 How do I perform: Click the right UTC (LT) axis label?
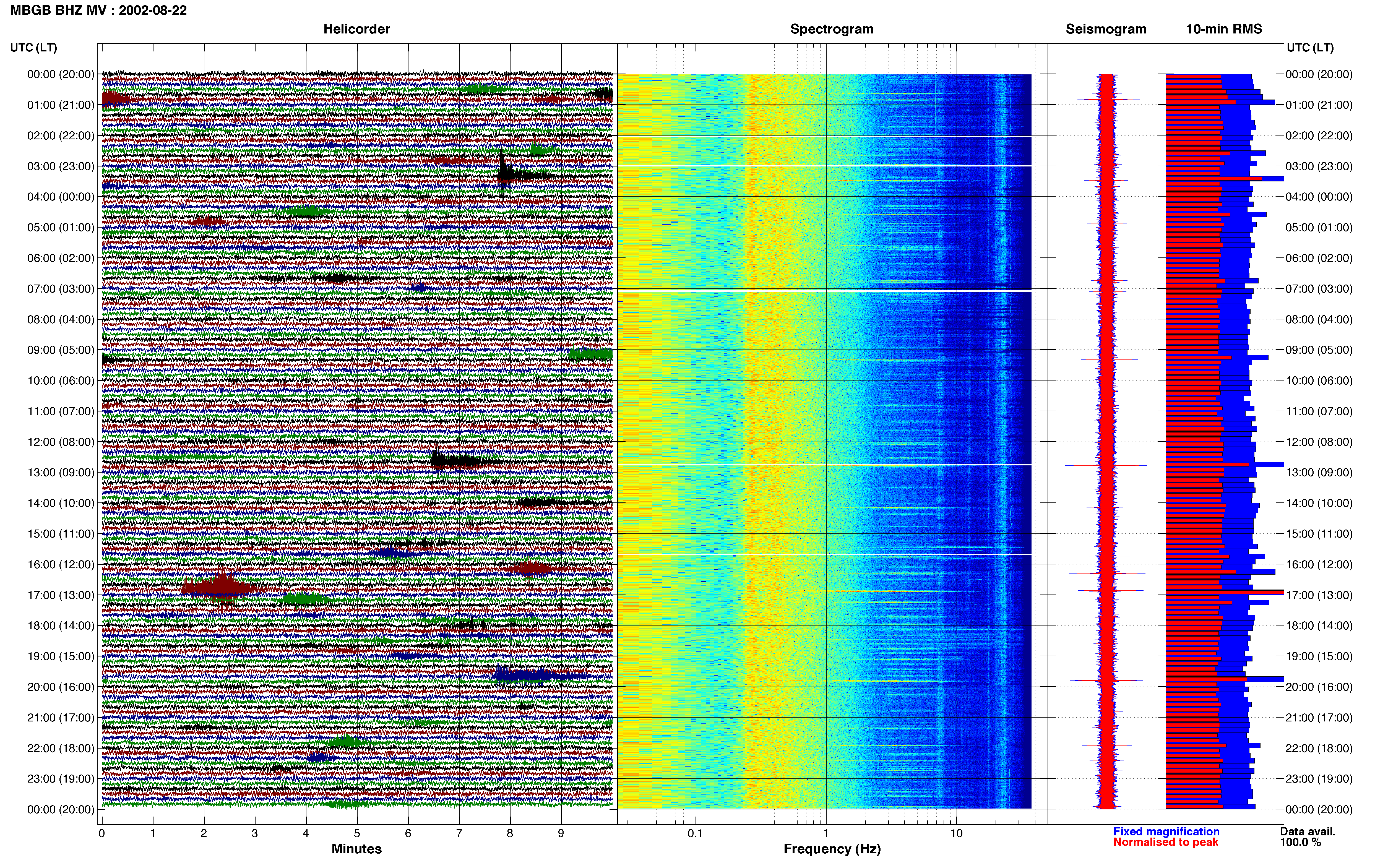click(1310, 48)
